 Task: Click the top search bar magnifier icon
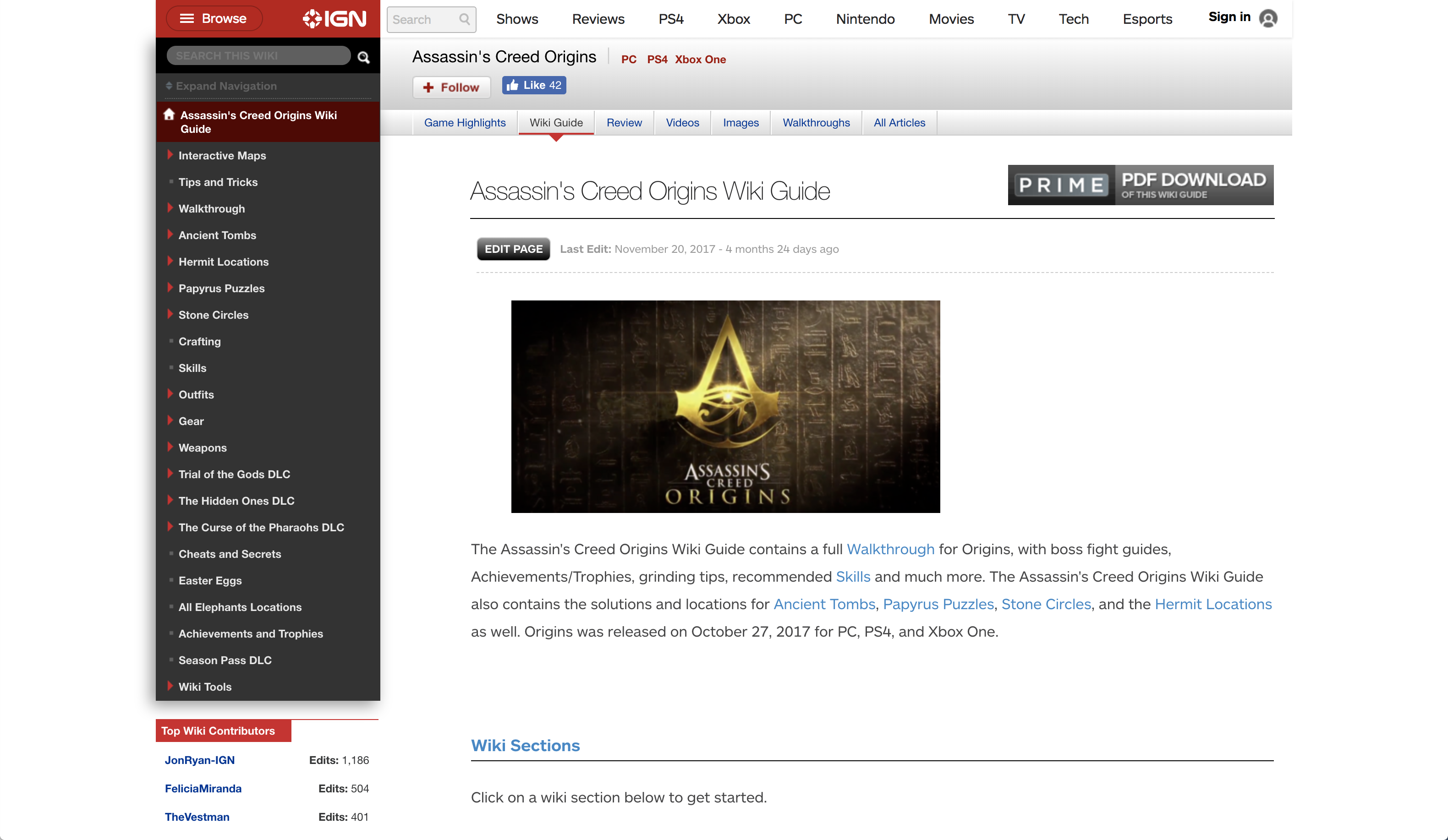pos(464,20)
